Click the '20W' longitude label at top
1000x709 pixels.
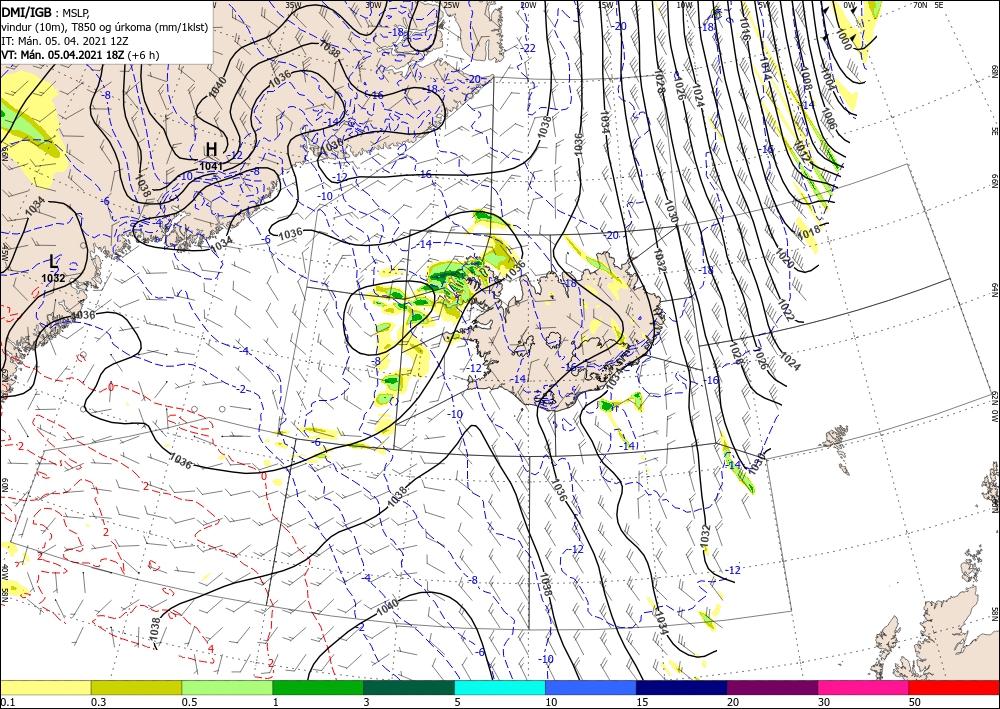(527, 5)
